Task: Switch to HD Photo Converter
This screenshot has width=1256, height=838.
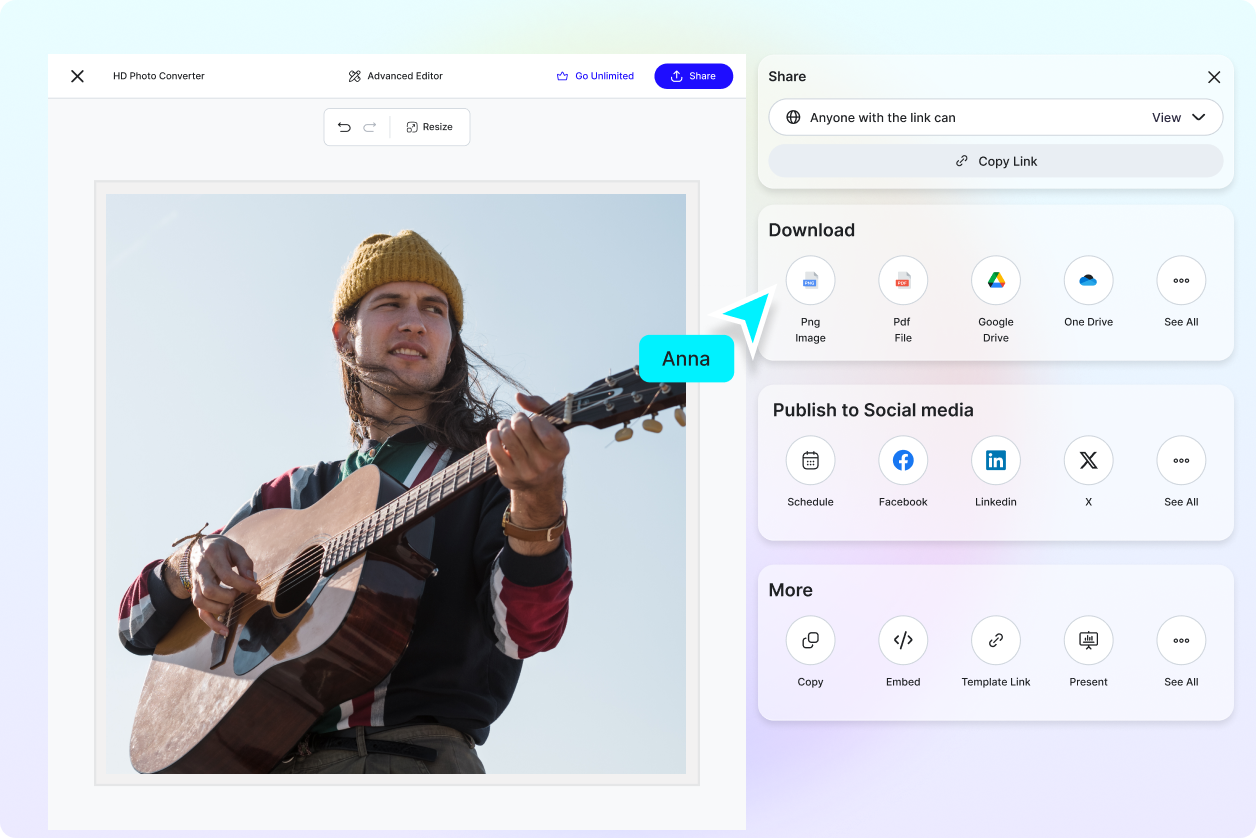Action: (159, 75)
